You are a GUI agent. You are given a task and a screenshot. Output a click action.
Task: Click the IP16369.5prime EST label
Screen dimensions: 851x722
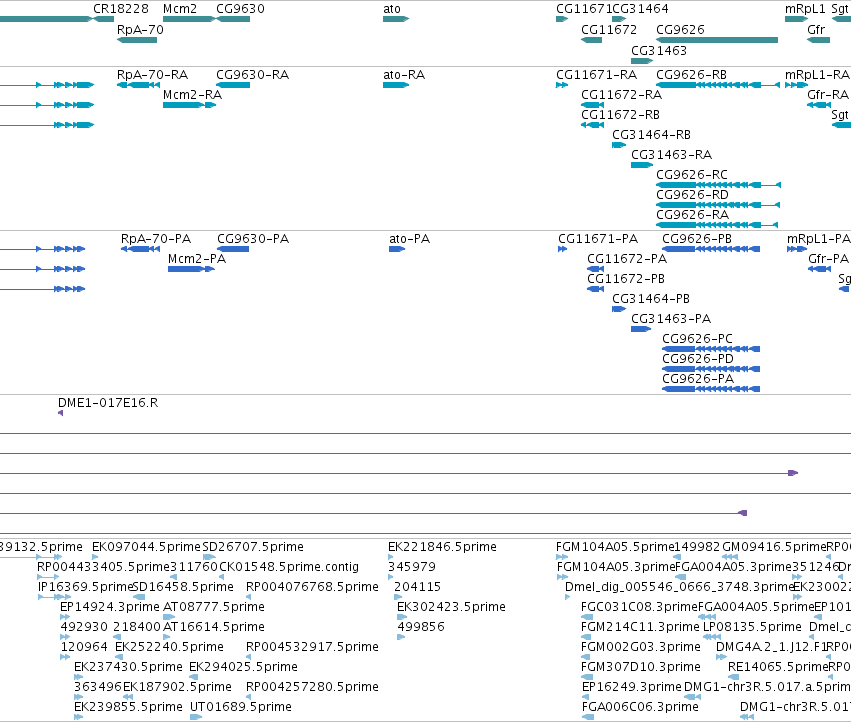(x=85, y=587)
